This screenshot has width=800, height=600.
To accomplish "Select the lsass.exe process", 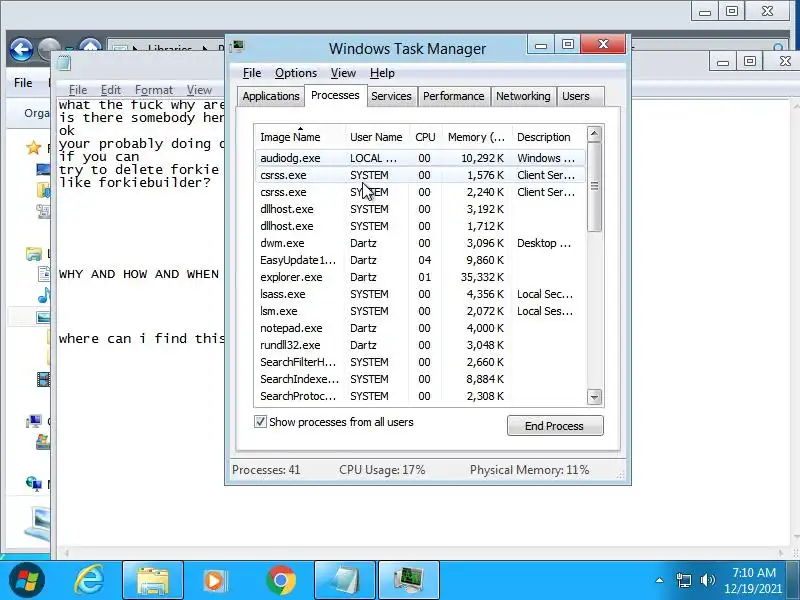I will (420, 294).
